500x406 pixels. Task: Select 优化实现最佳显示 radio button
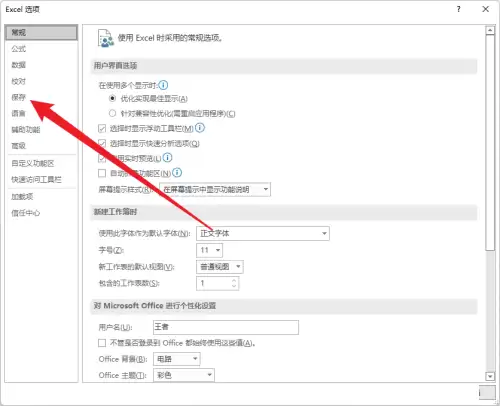113,98
